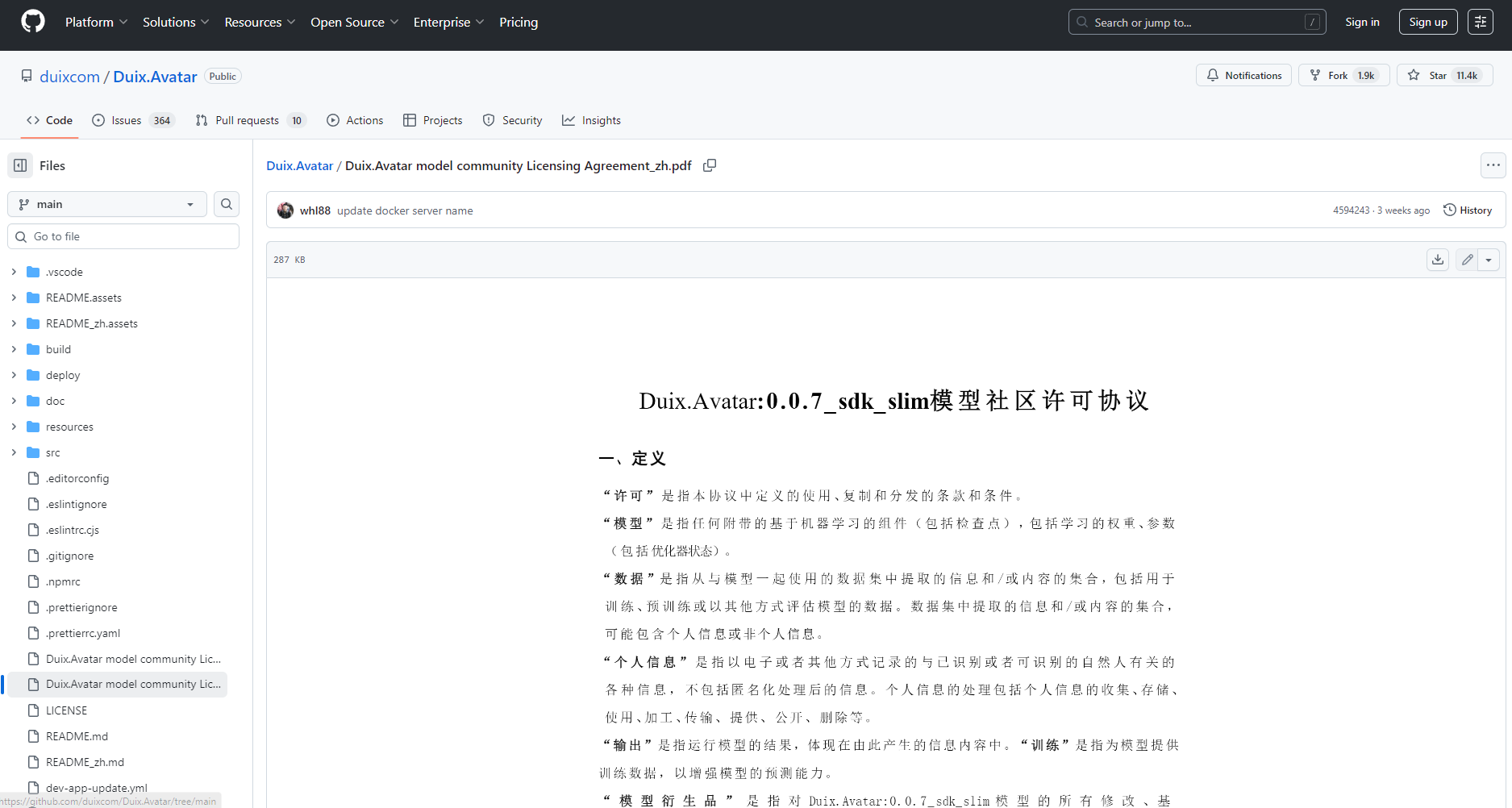Viewport: 1512px width, 808px height.
Task: Open the file tree search icon
Action: click(x=227, y=204)
